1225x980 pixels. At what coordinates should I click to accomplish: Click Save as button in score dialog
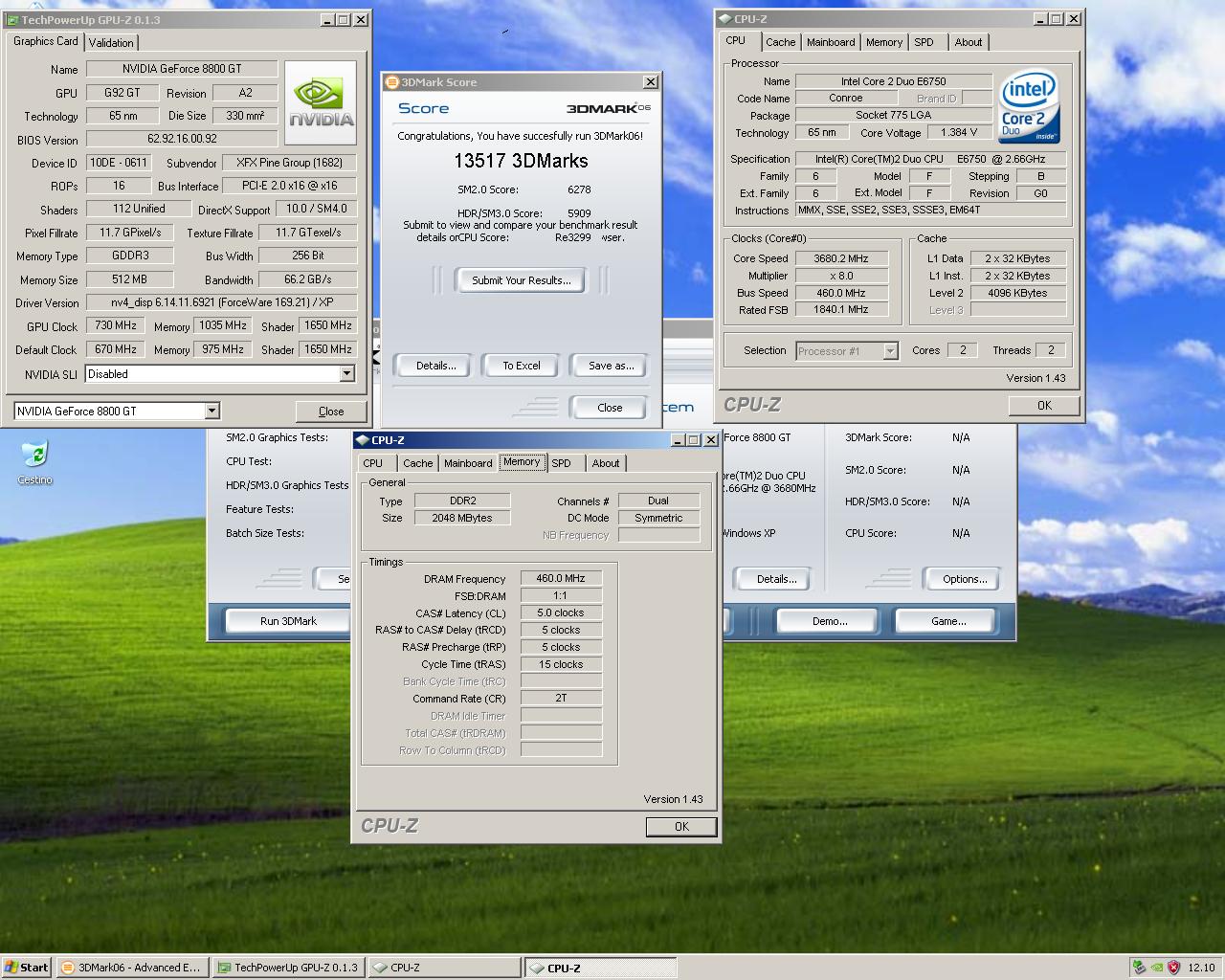point(611,366)
